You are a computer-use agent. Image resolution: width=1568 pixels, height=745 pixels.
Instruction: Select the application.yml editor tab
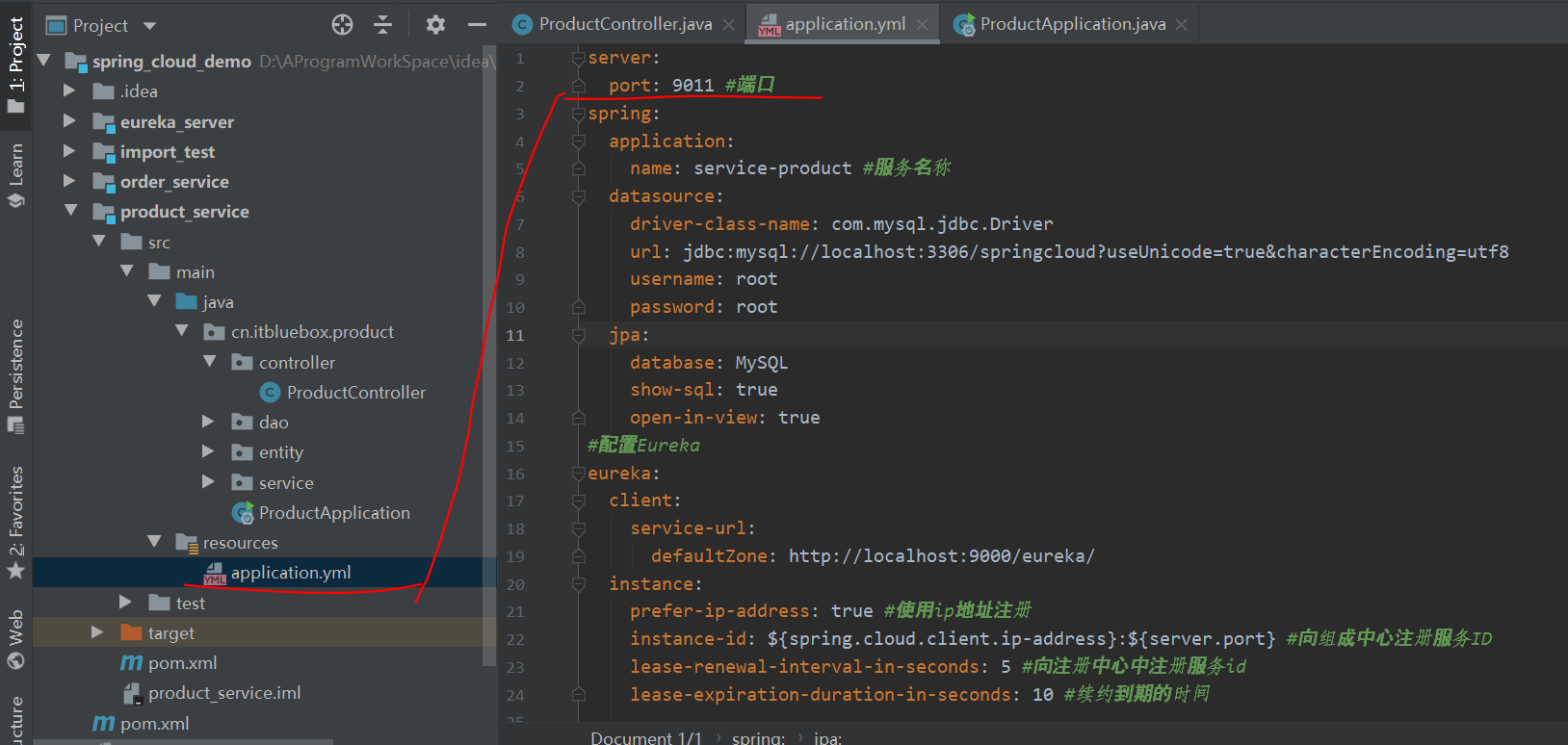tap(844, 24)
